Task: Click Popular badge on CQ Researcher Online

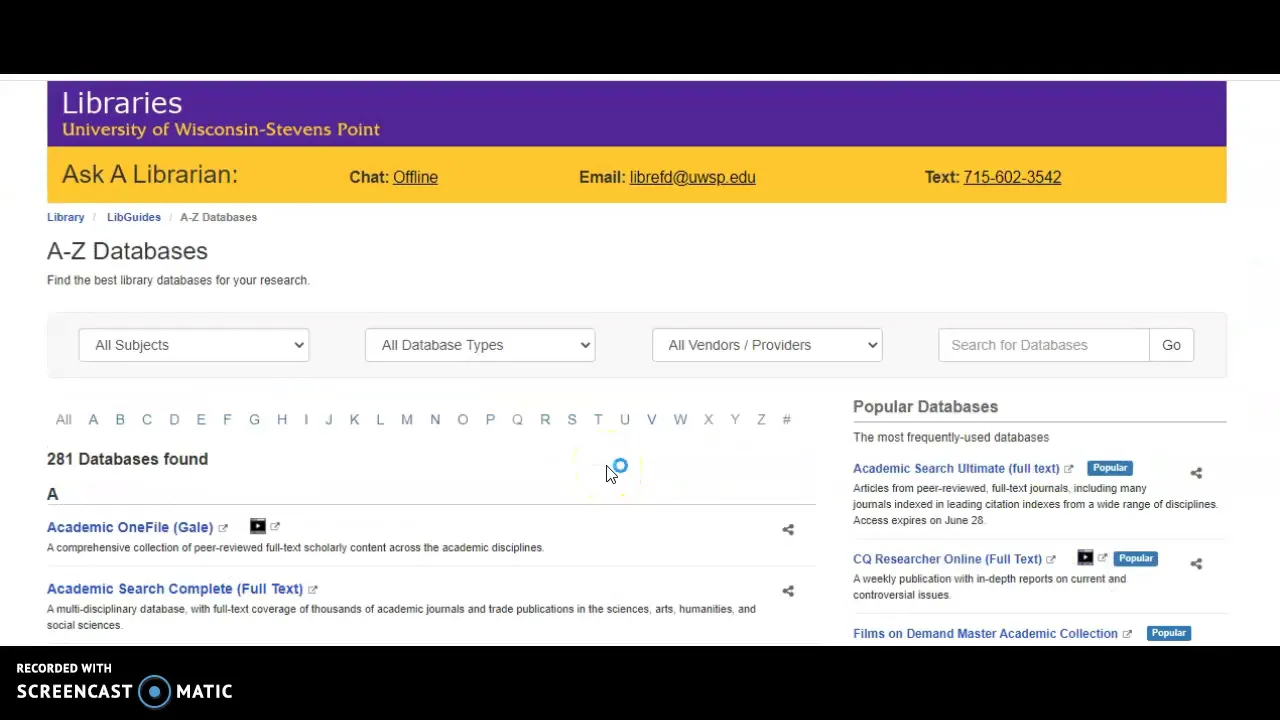Action: click(x=1135, y=558)
